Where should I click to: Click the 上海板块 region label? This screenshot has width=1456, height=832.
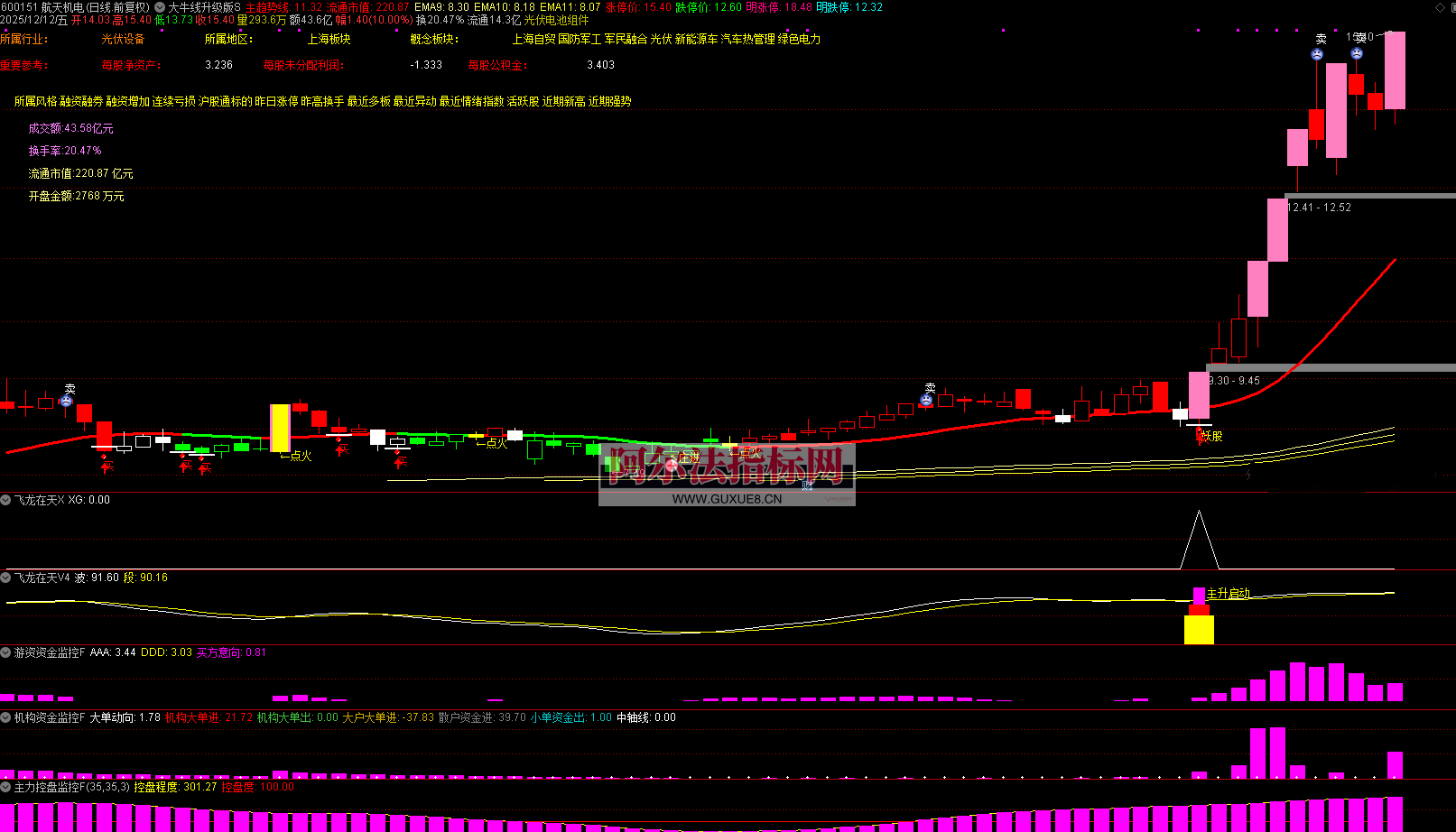point(329,40)
